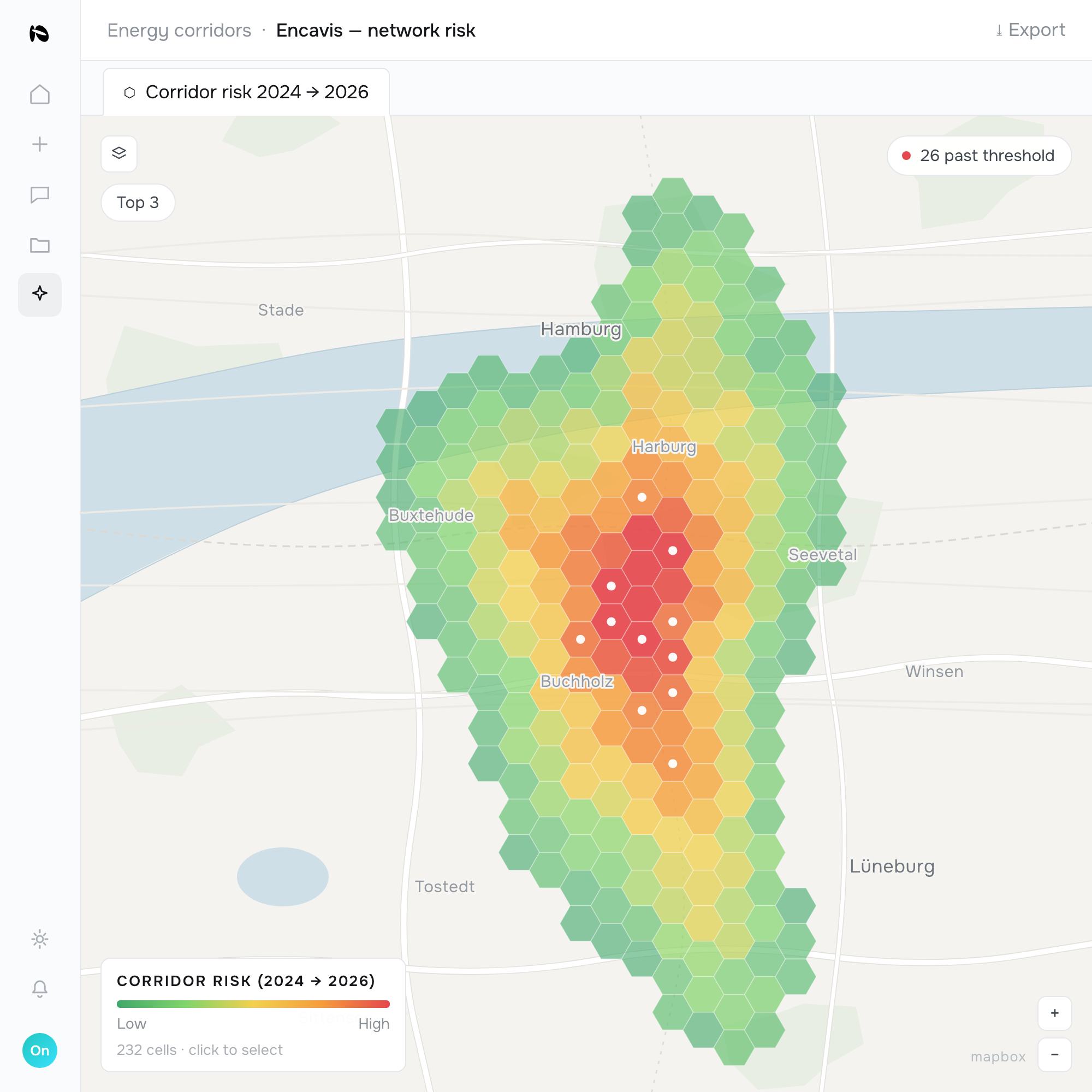Screen dimensions: 1092x1092
Task: Click the Encavis — network risk title
Action: click(376, 31)
